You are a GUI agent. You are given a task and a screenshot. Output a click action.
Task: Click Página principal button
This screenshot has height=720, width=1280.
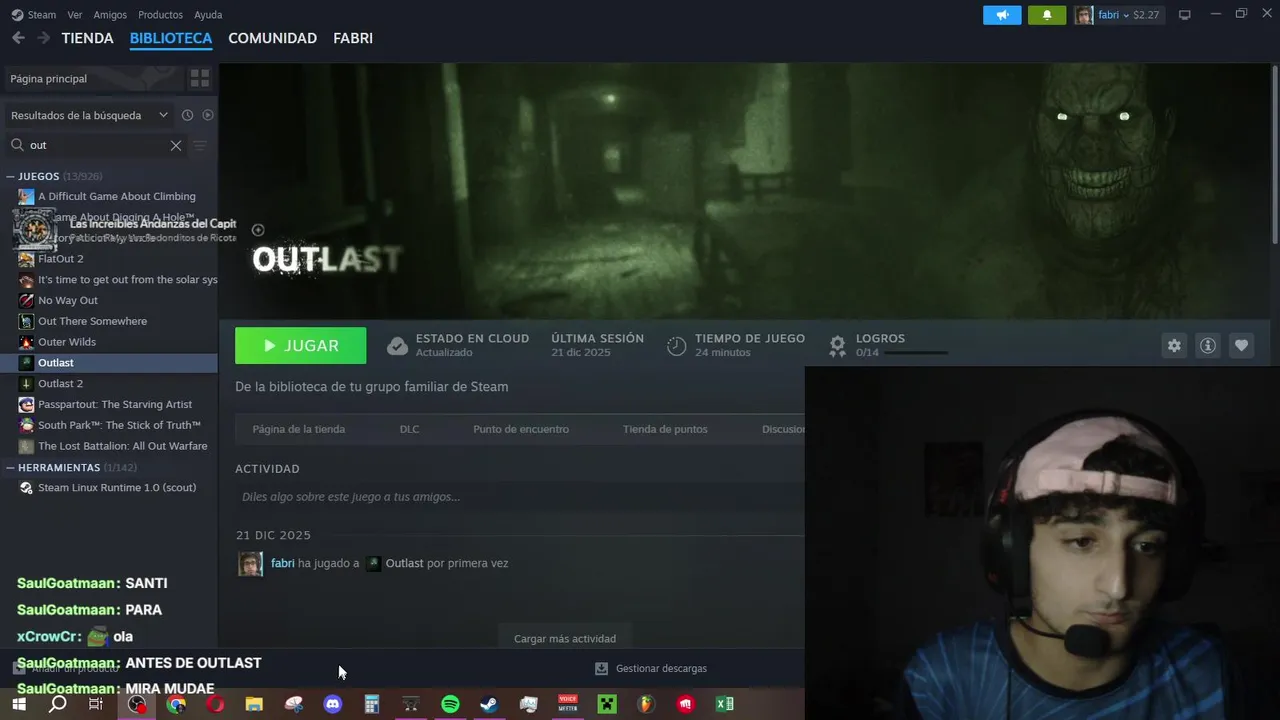93,78
